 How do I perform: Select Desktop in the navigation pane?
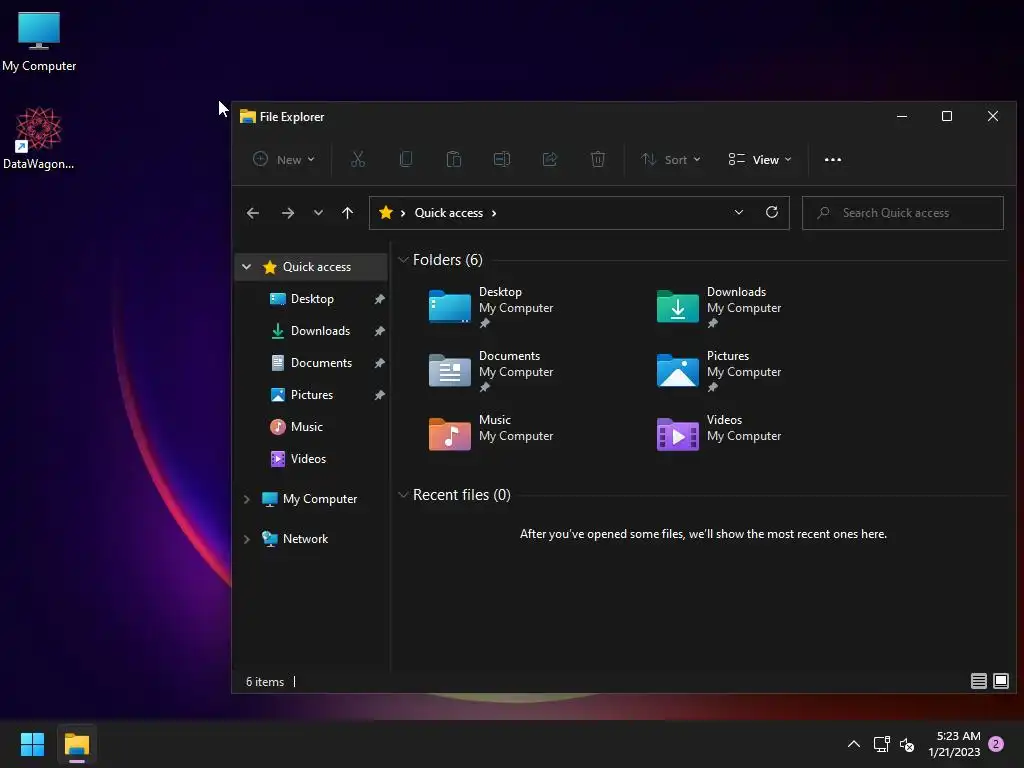pos(312,299)
